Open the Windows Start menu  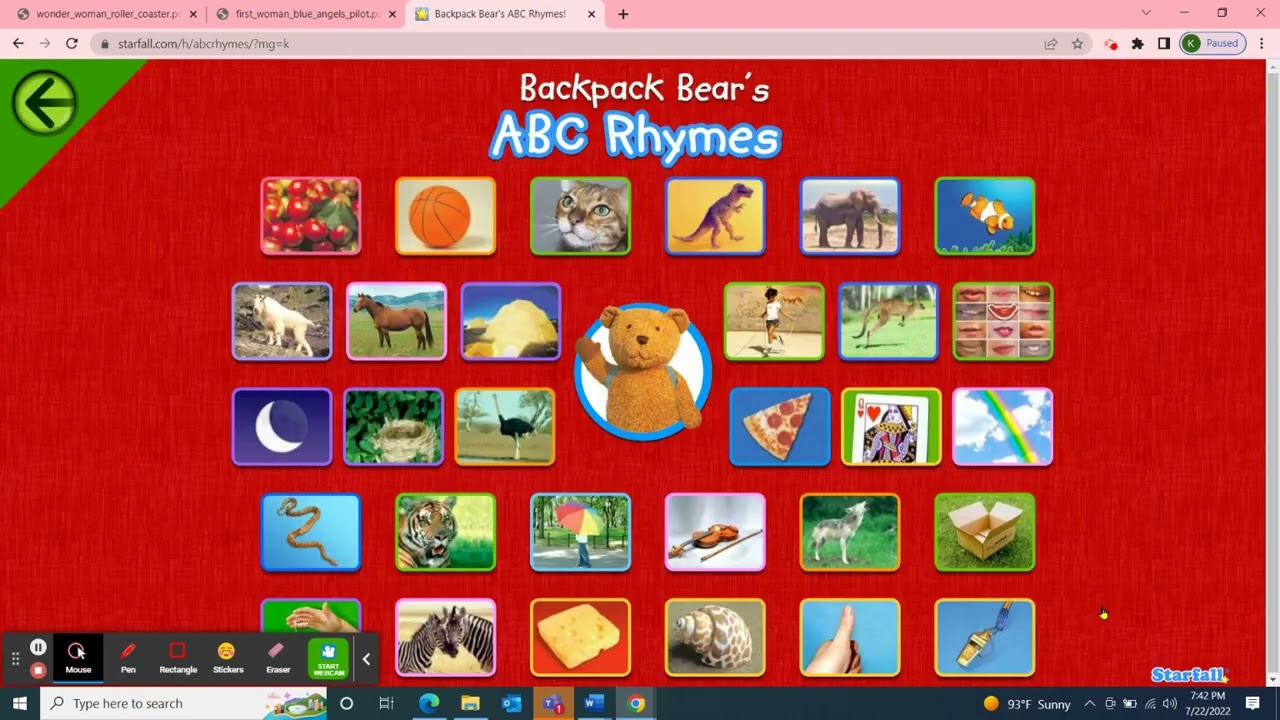[x=20, y=703]
